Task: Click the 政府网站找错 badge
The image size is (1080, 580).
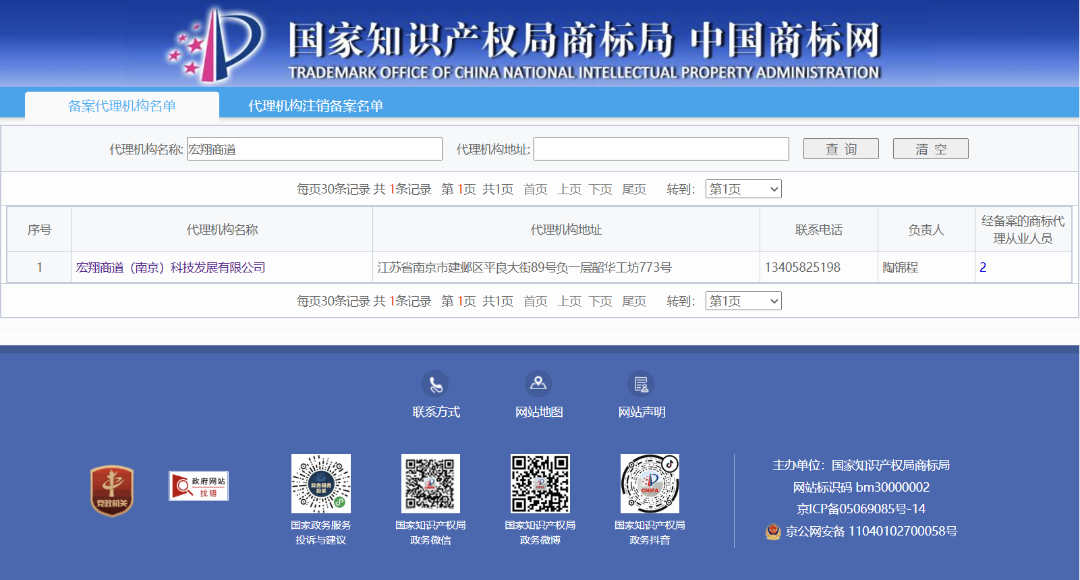Action: point(198,486)
